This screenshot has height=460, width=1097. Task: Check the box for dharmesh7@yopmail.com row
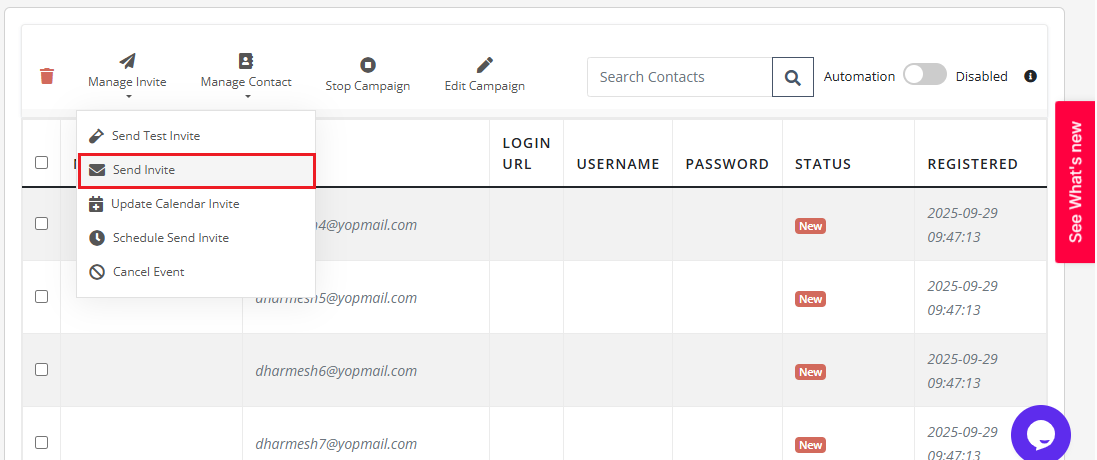(42, 442)
